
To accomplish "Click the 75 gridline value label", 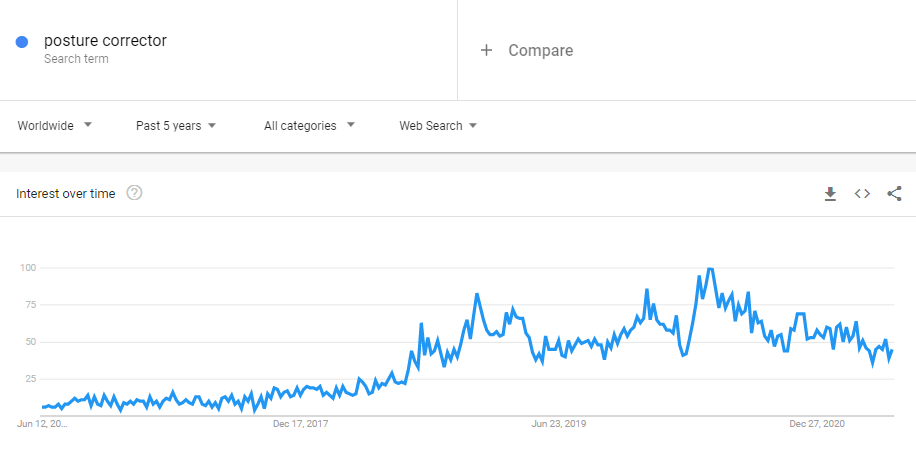I will [30, 304].
